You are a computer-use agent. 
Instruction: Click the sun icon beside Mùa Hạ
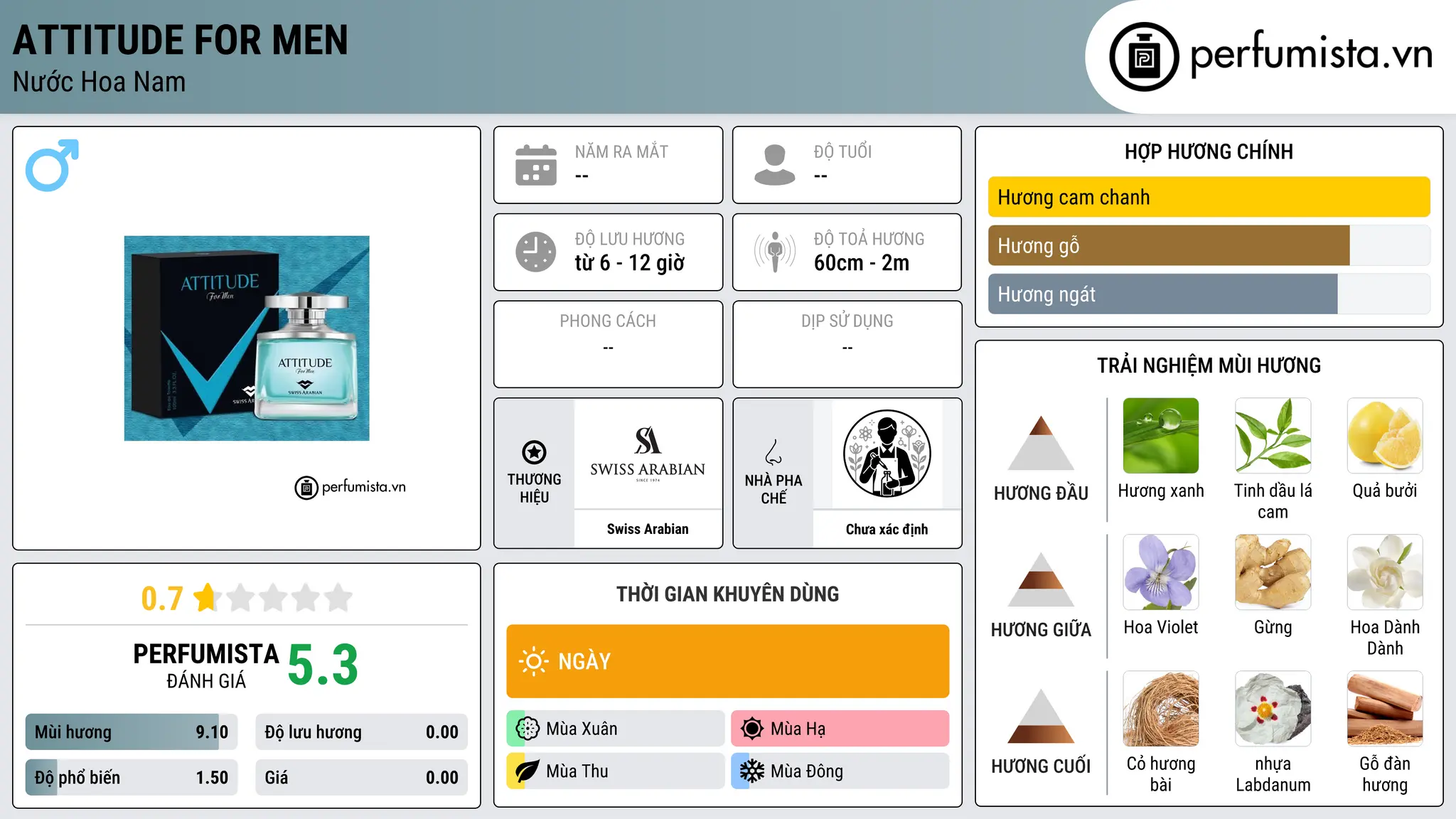[x=752, y=729]
